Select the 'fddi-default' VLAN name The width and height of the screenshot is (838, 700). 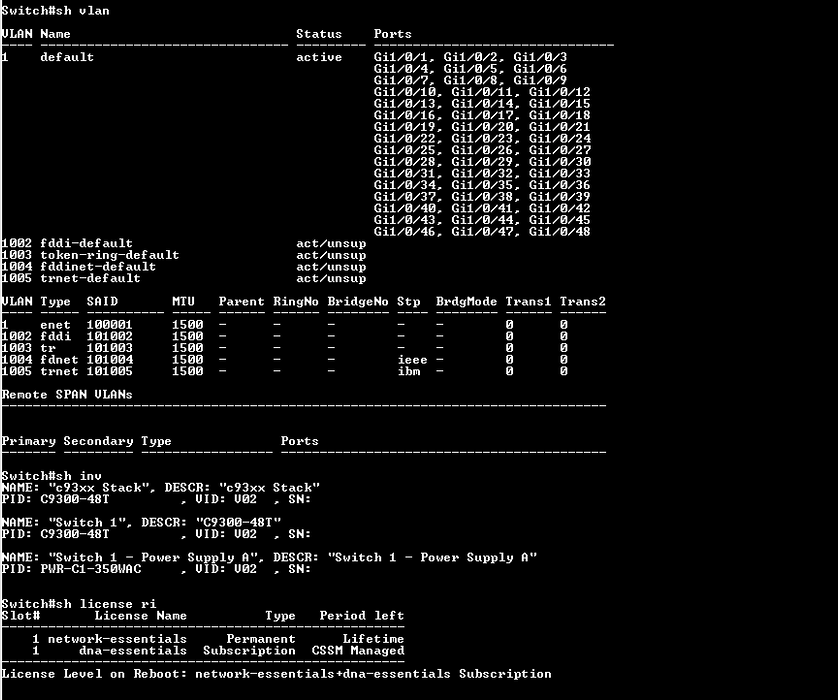(x=86, y=244)
